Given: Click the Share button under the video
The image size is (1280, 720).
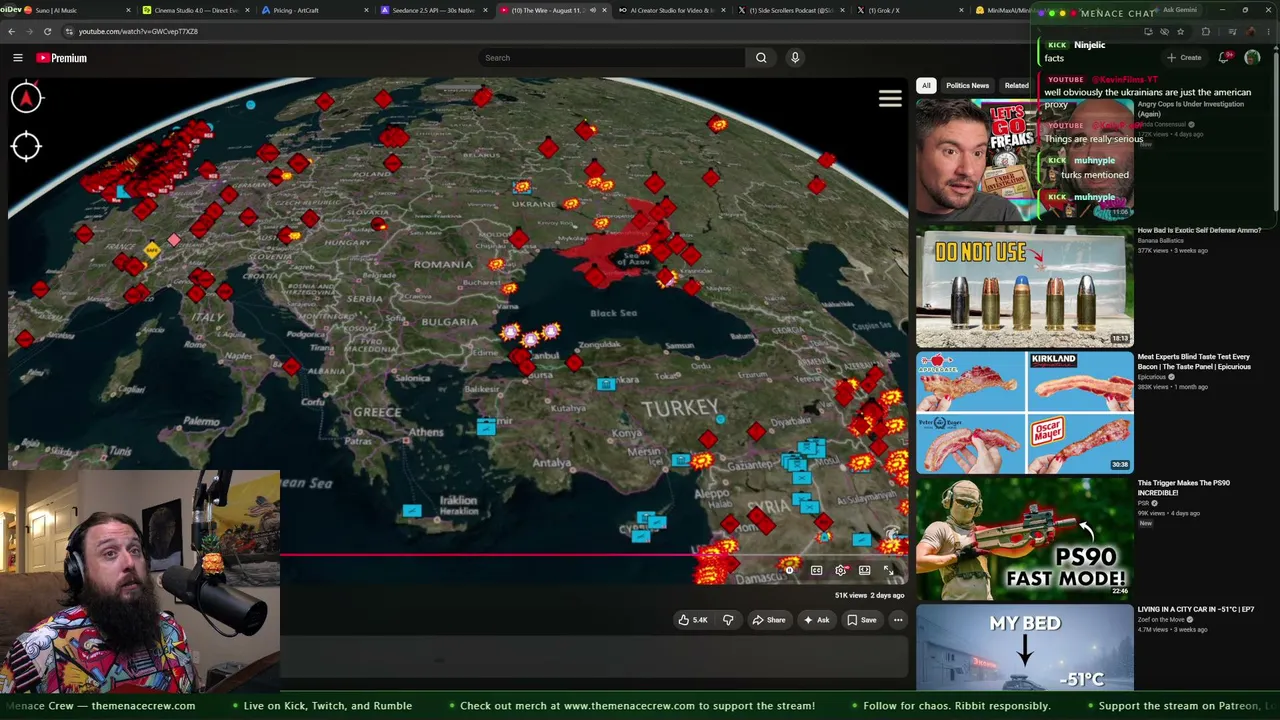Looking at the screenshot, I should (x=768, y=620).
